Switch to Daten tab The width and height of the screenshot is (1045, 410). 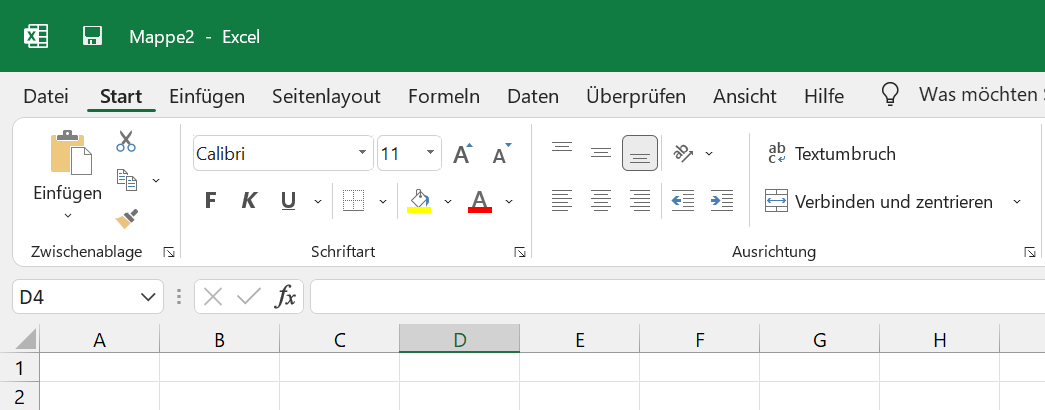click(533, 96)
